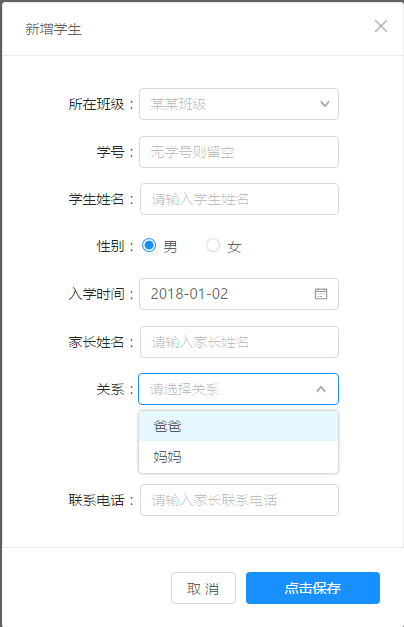The width and height of the screenshot is (404, 627).
Task: Click the down chevron in 所在班级 selector
Action: [x=325, y=104]
